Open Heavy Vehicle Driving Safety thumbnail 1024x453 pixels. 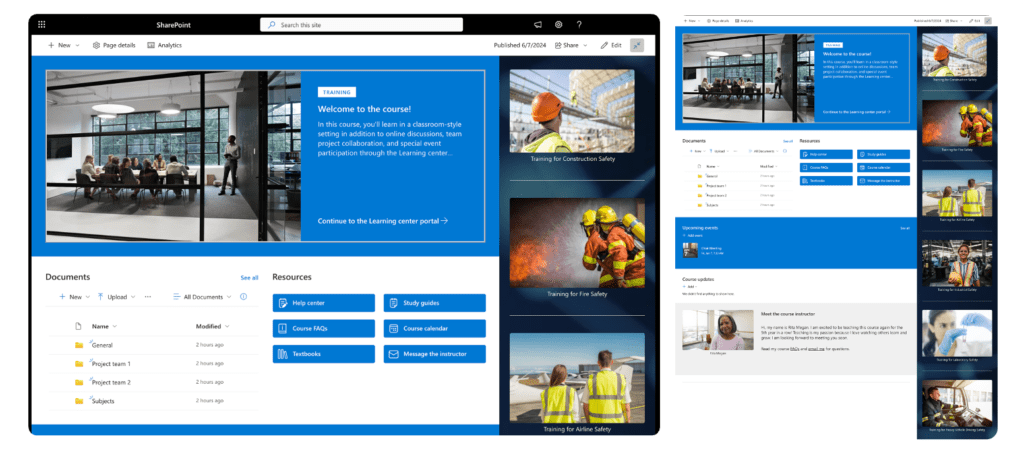pos(957,403)
